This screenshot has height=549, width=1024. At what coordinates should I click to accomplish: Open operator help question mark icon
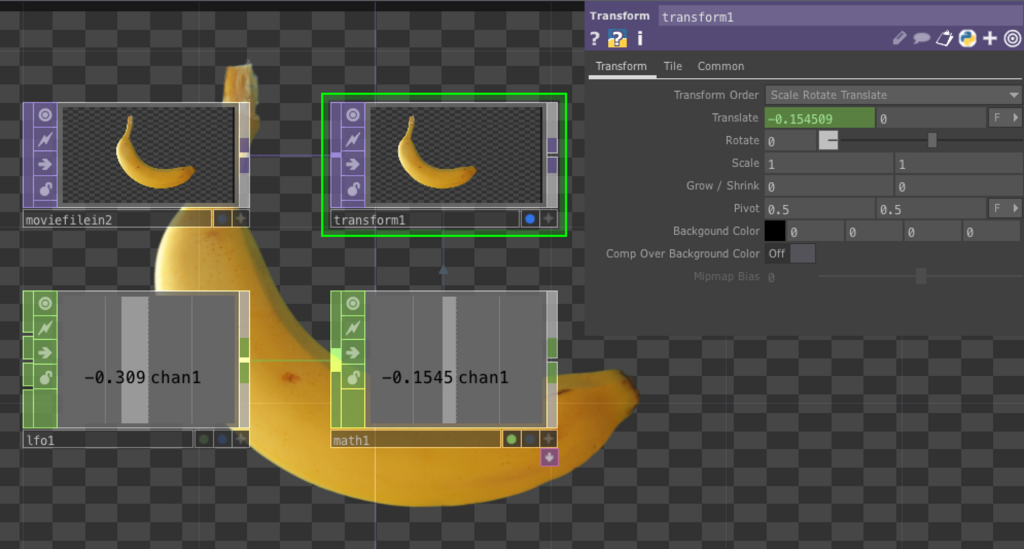click(594, 39)
